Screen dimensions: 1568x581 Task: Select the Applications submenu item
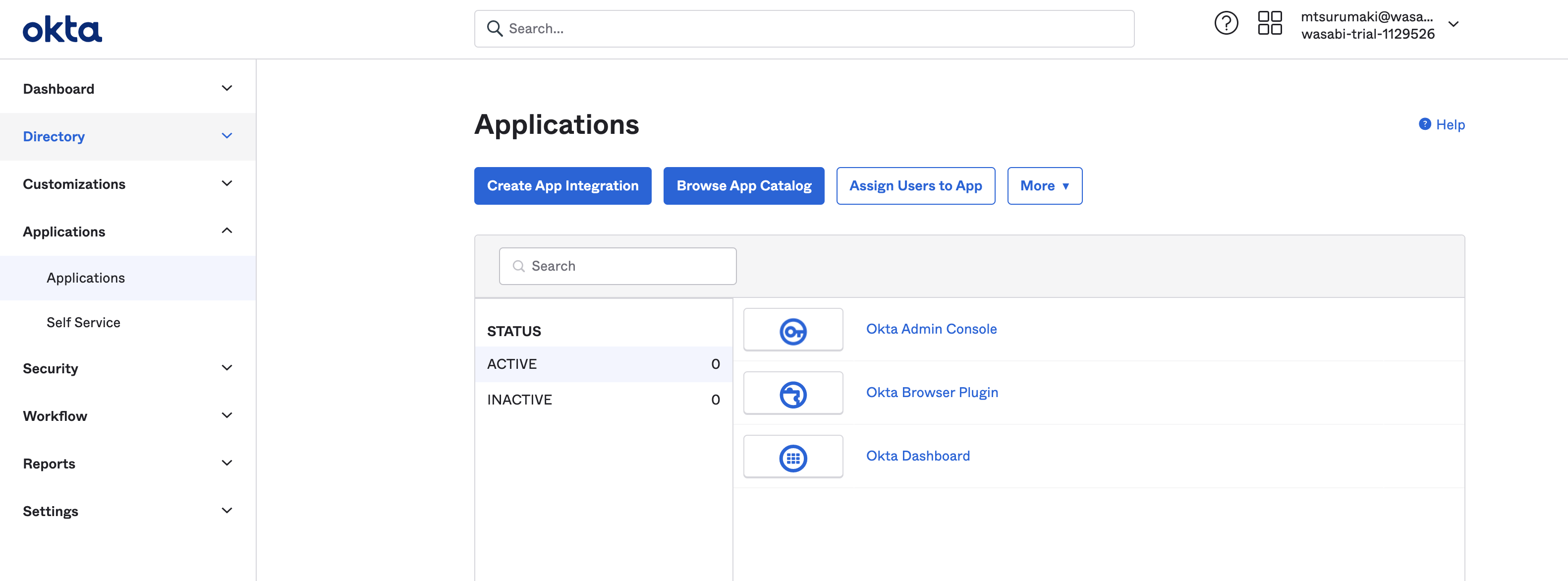pyautogui.click(x=128, y=278)
